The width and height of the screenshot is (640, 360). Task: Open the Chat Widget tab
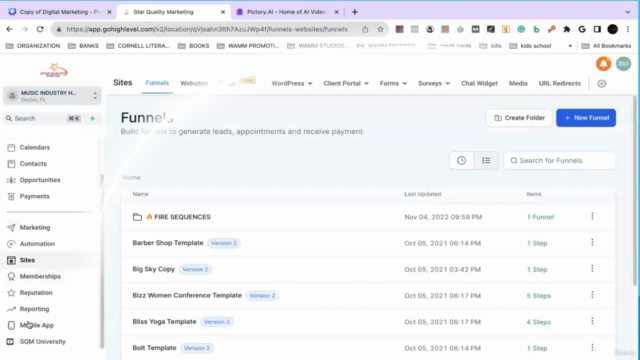[479, 83]
